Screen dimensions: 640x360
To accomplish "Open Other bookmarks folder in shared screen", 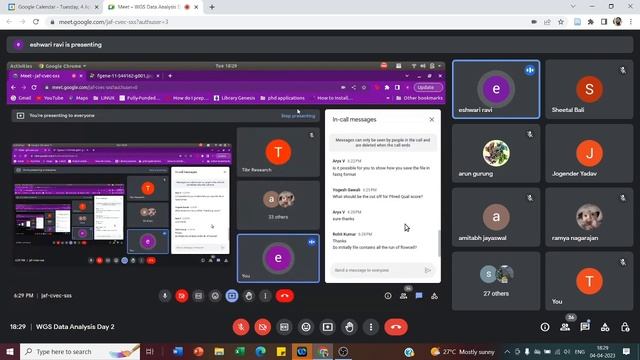I will pyautogui.click(x=419, y=98).
